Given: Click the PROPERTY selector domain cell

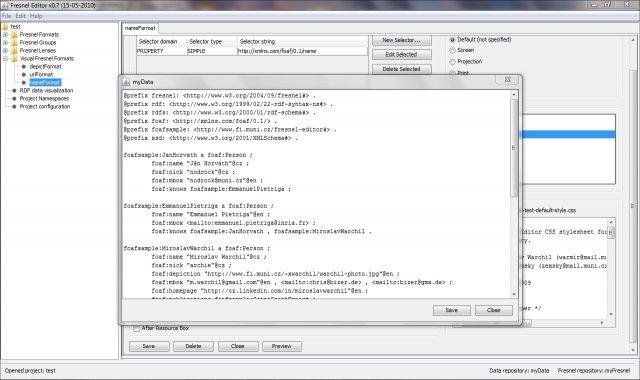Looking at the screenshot, I should tap(161, 51).
